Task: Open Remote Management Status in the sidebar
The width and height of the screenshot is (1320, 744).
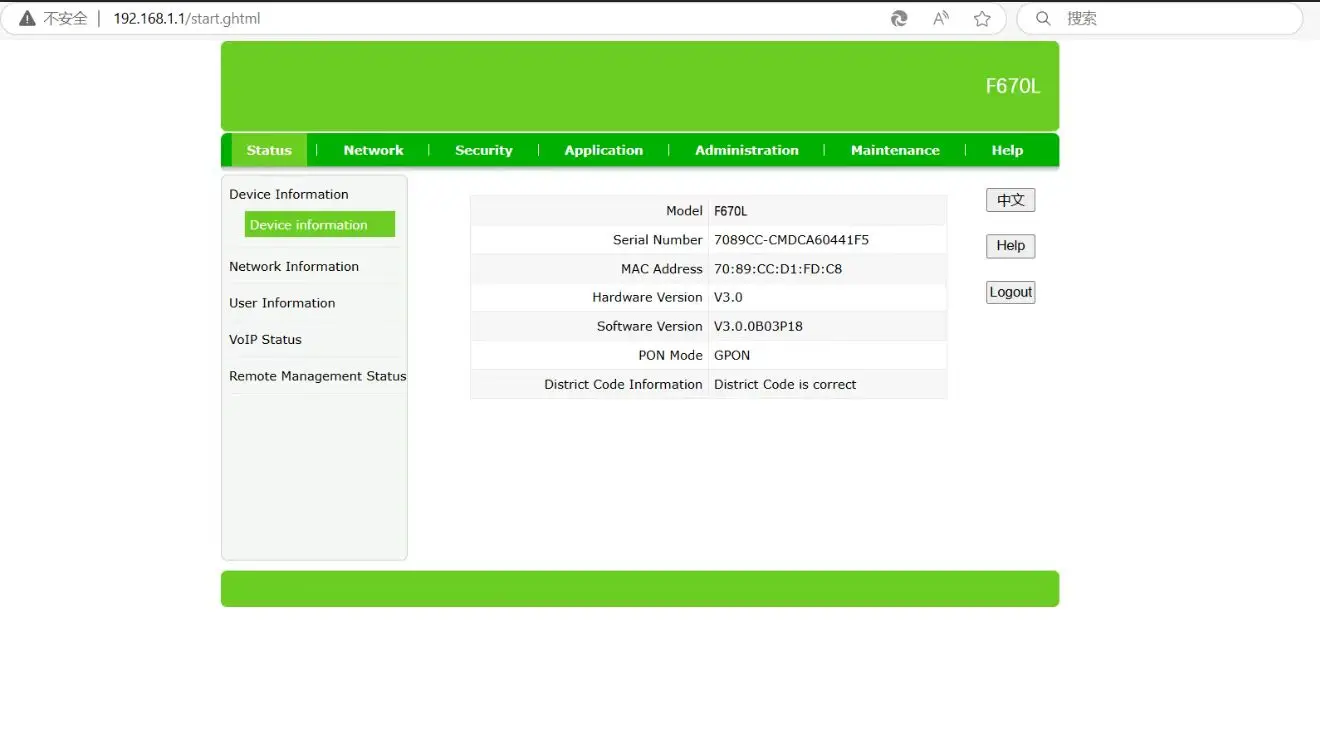Action: pyautogui.click(x=318, y=376)
